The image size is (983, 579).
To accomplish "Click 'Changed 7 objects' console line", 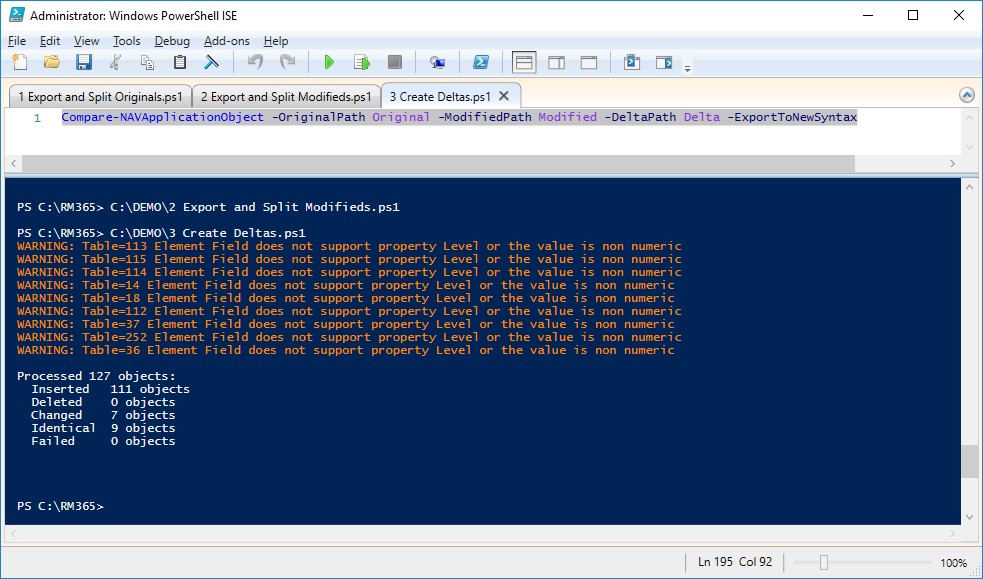I will click(103, 415).
